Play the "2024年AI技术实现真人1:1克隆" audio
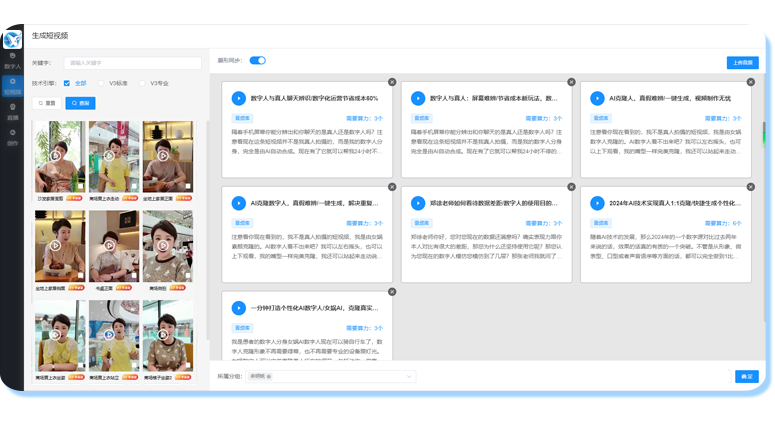 click(x=598, y=203)
